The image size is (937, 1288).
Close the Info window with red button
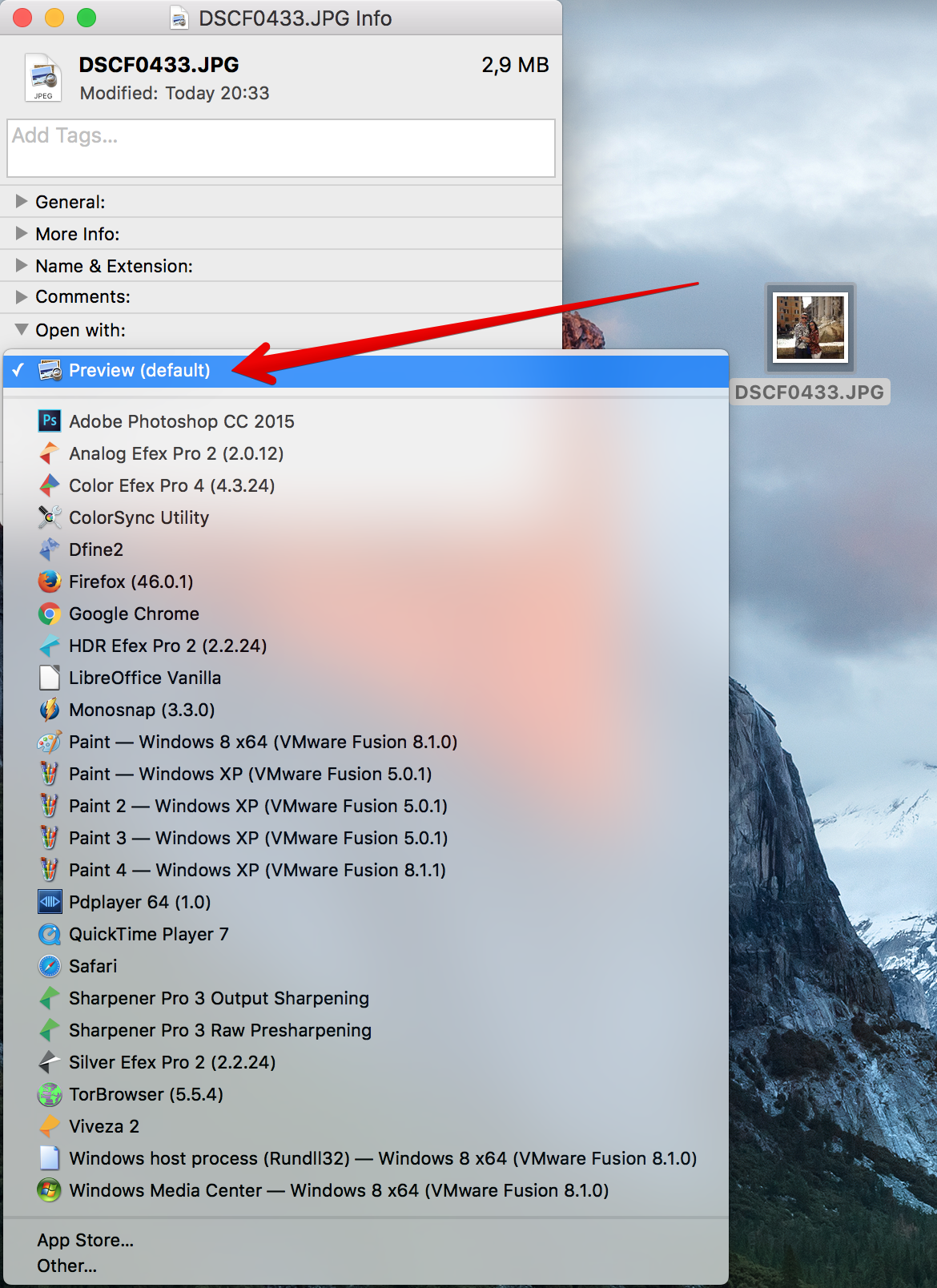pyautogui.click(x=22, y=18)
